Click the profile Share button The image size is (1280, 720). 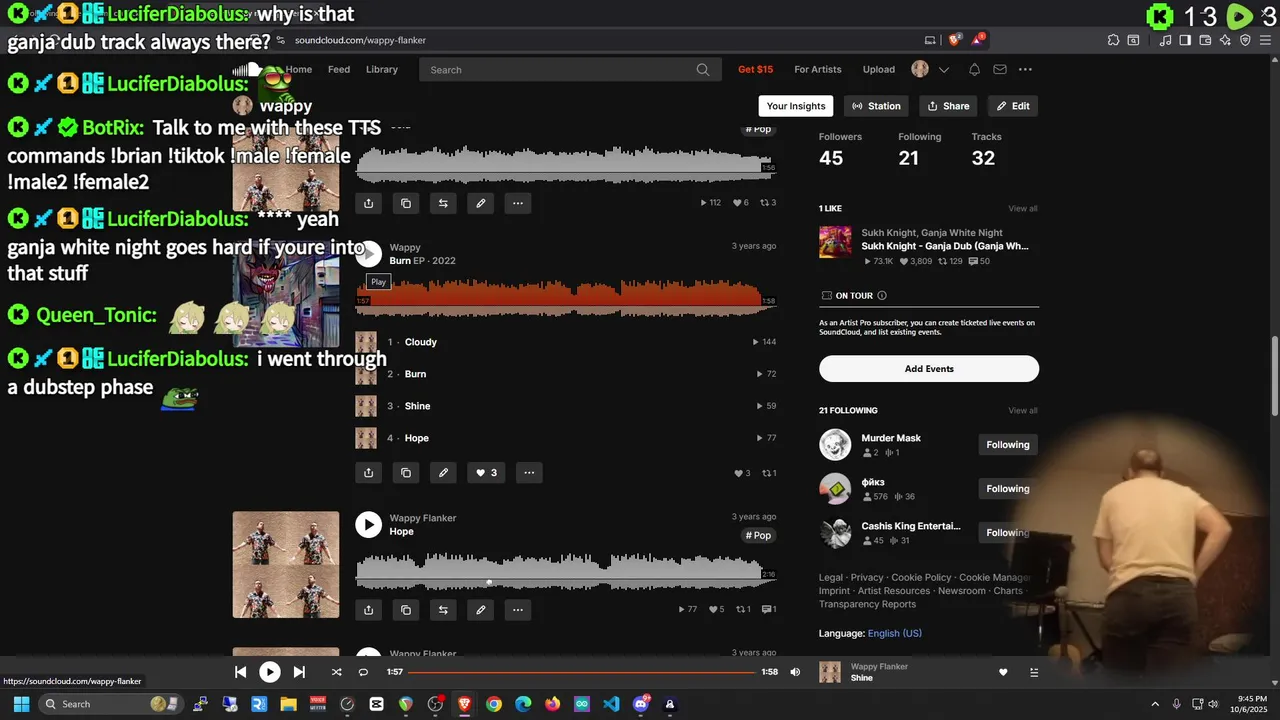[948, 106]
